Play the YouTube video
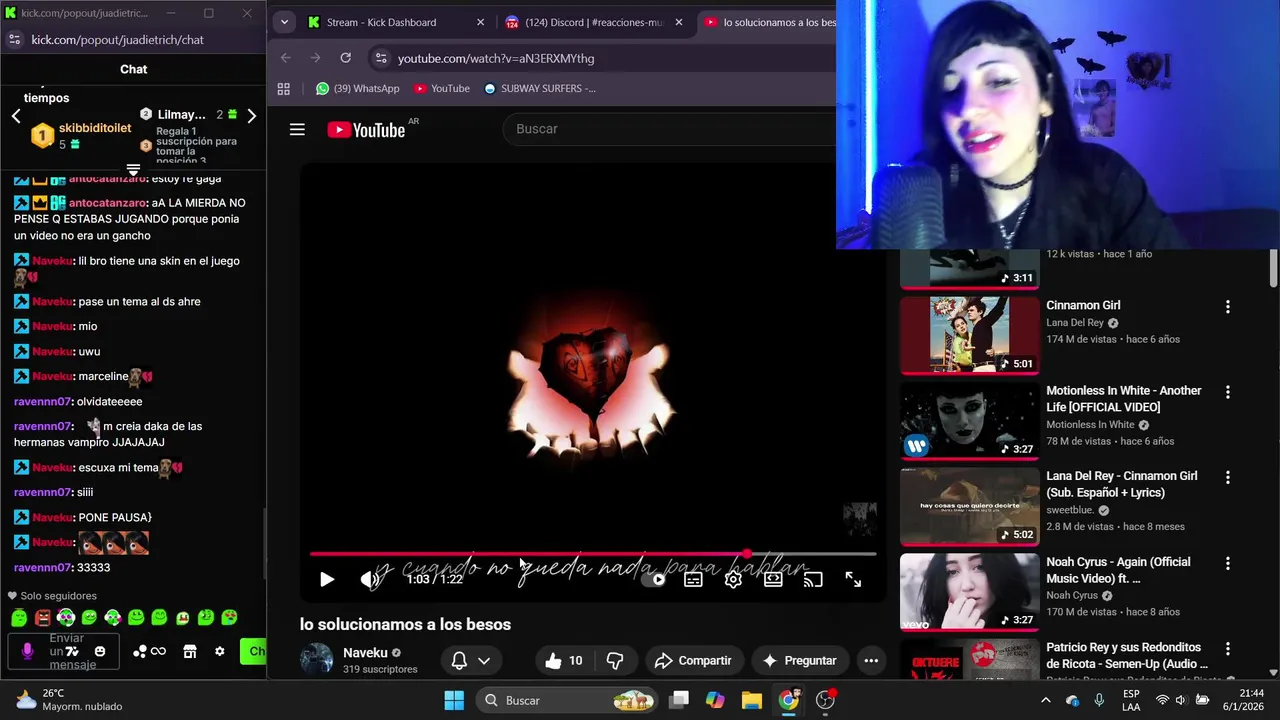Image resolution: width=1280 pixels, height=720 pixels. (x=326, y=579)
